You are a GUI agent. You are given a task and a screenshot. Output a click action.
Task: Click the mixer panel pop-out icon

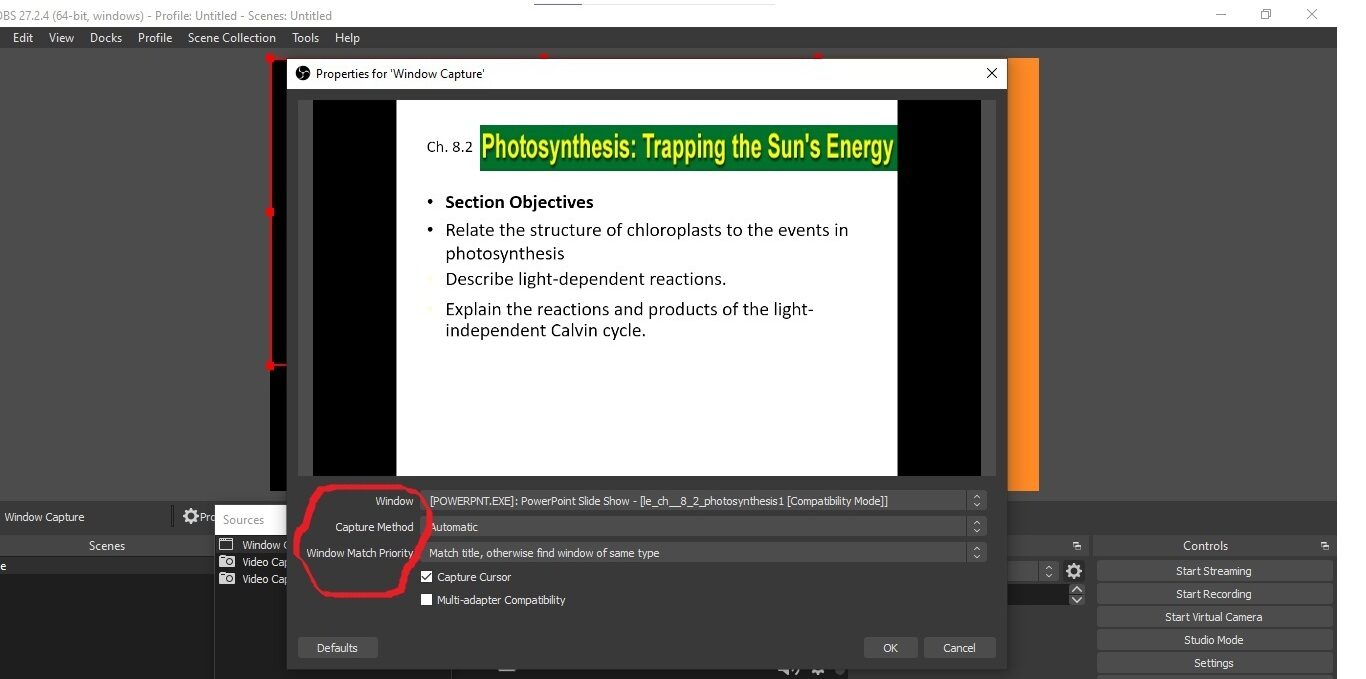(1077, 545)
